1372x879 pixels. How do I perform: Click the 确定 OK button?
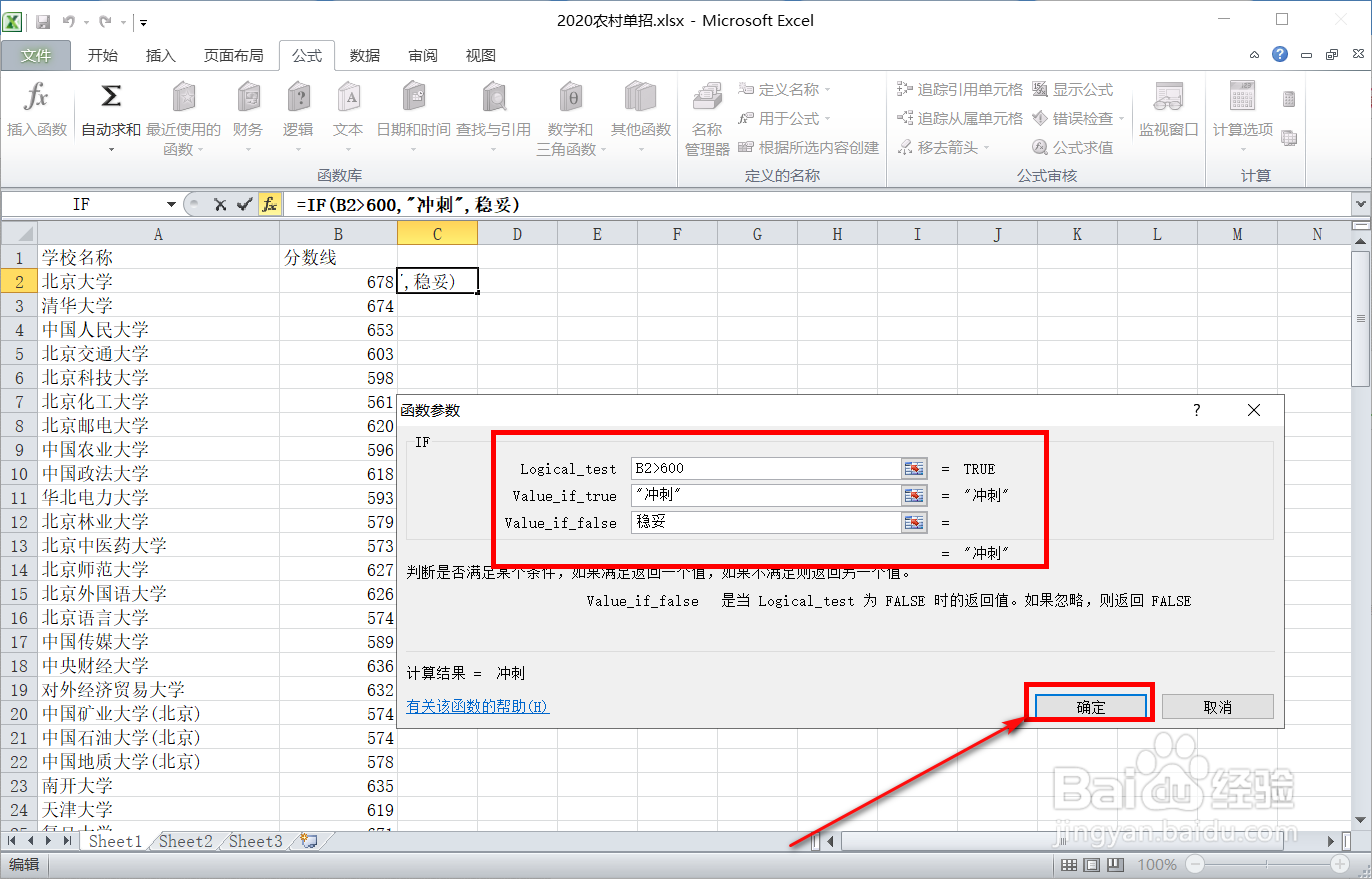1090,706
